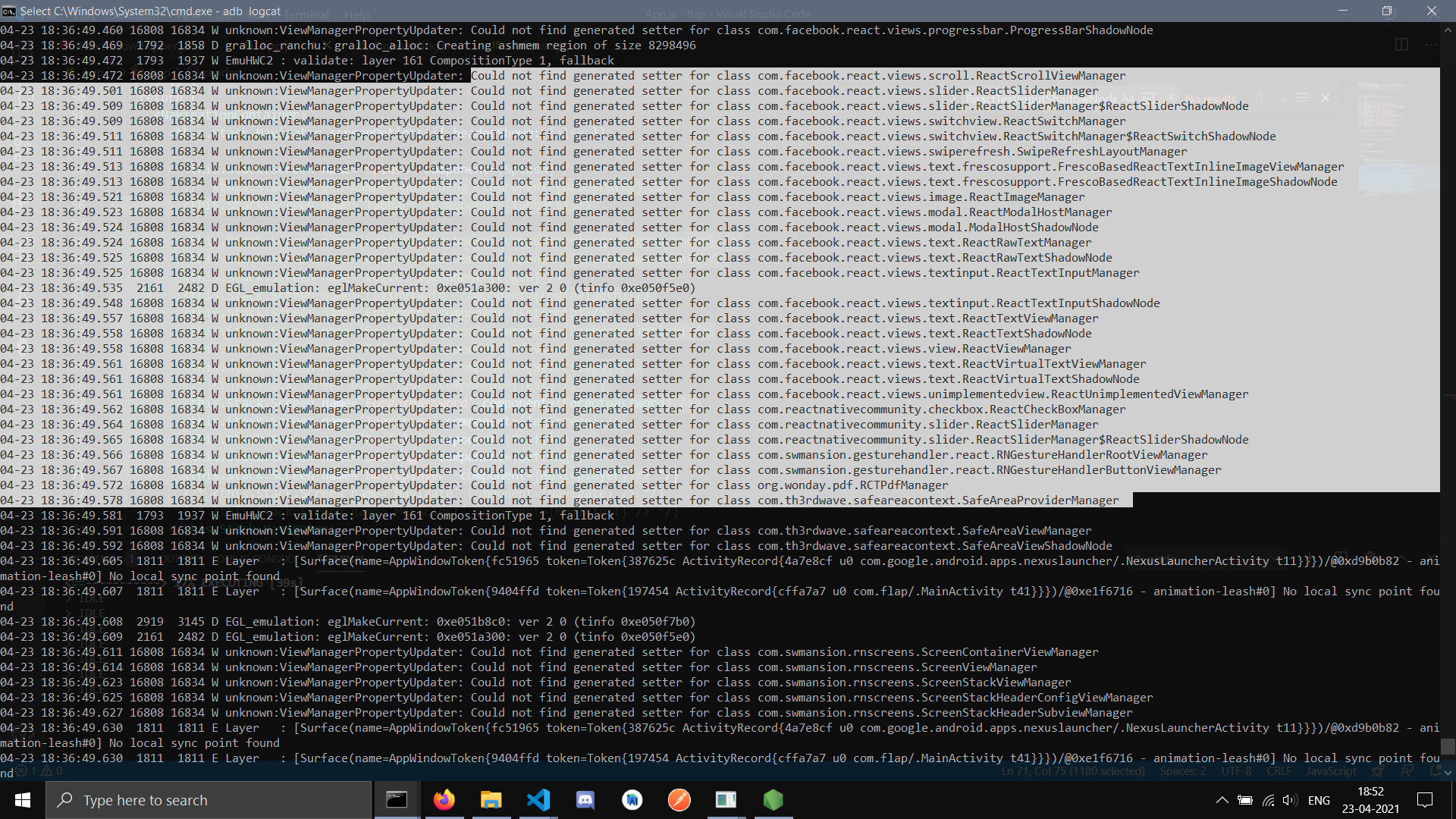1456x819 pixels.
Task: Open the cmd window system menu icon
Action: point(9,11)
